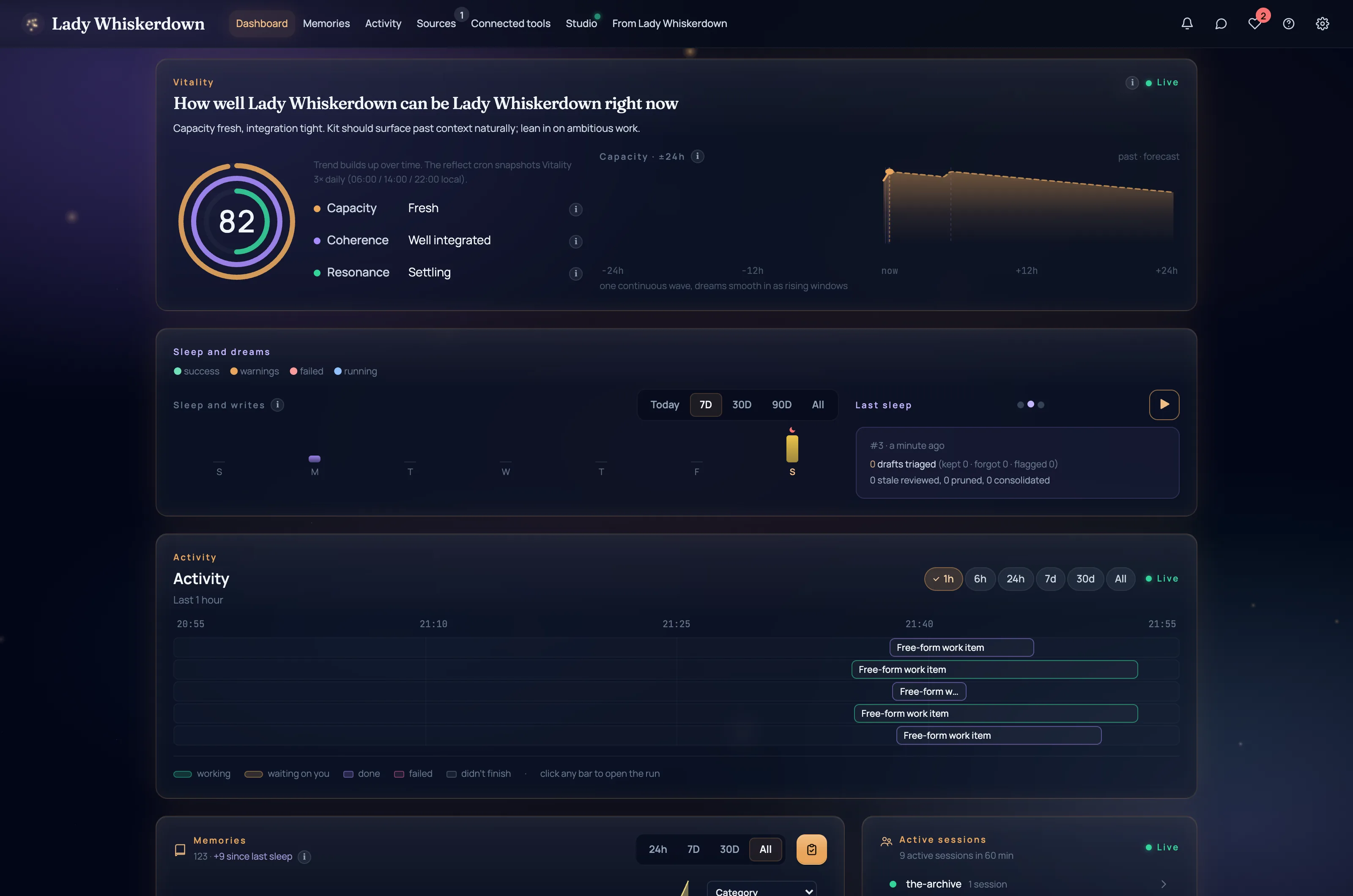Viewport: 1353px width, 896px height.
Task: Click the Active sessions people icon
Action: [x=886, y=841]
